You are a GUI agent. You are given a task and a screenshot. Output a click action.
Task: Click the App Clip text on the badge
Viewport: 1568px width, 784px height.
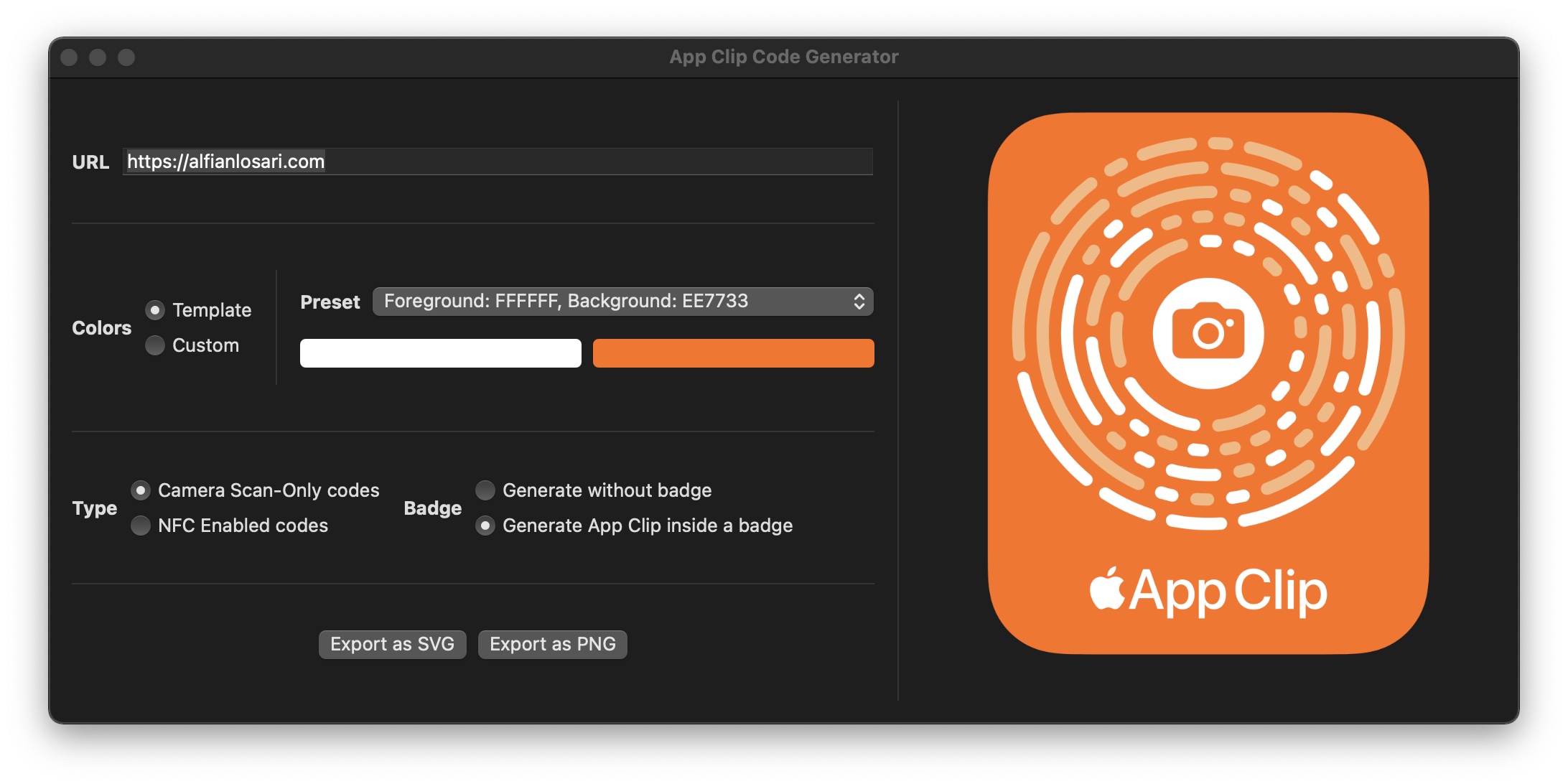point(1228,592)
